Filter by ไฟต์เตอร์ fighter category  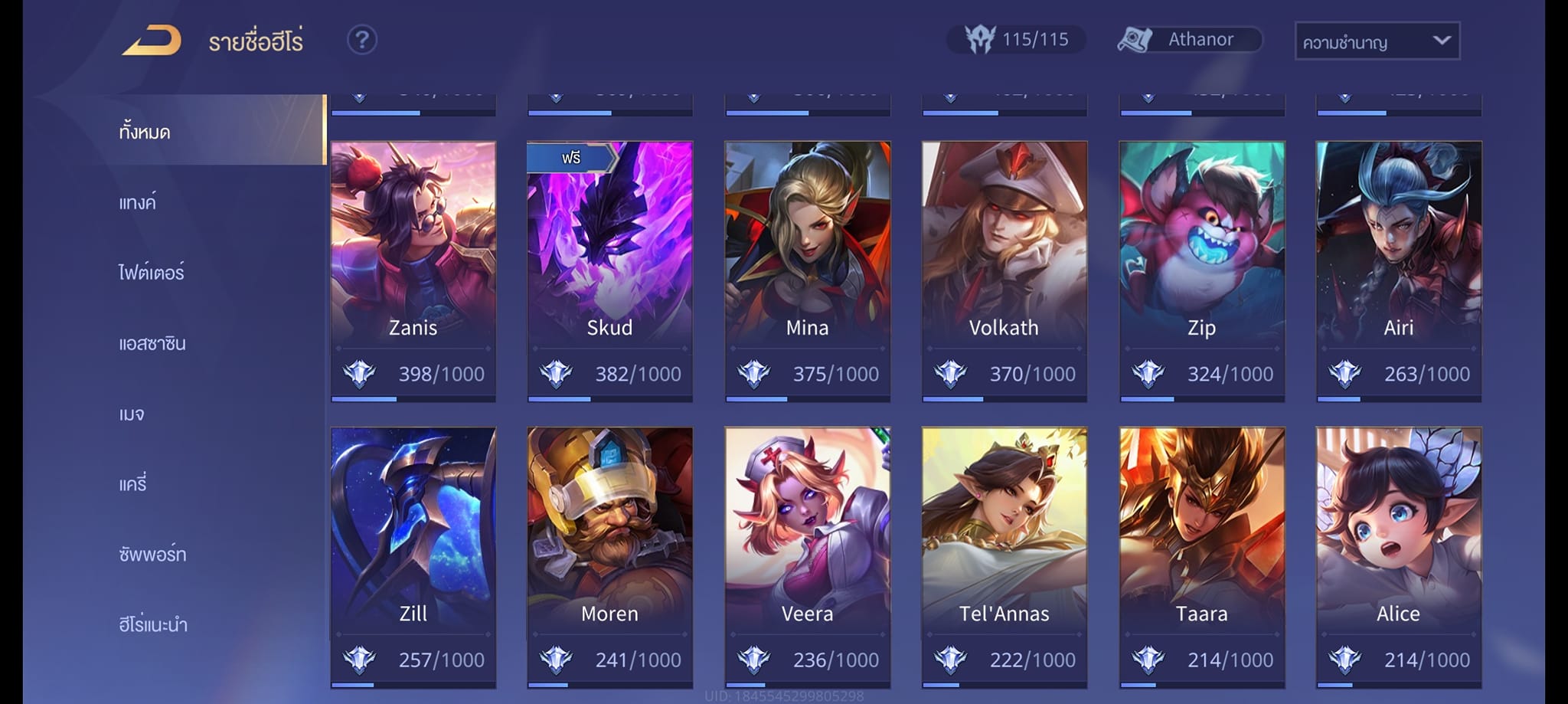click(152, 273)
